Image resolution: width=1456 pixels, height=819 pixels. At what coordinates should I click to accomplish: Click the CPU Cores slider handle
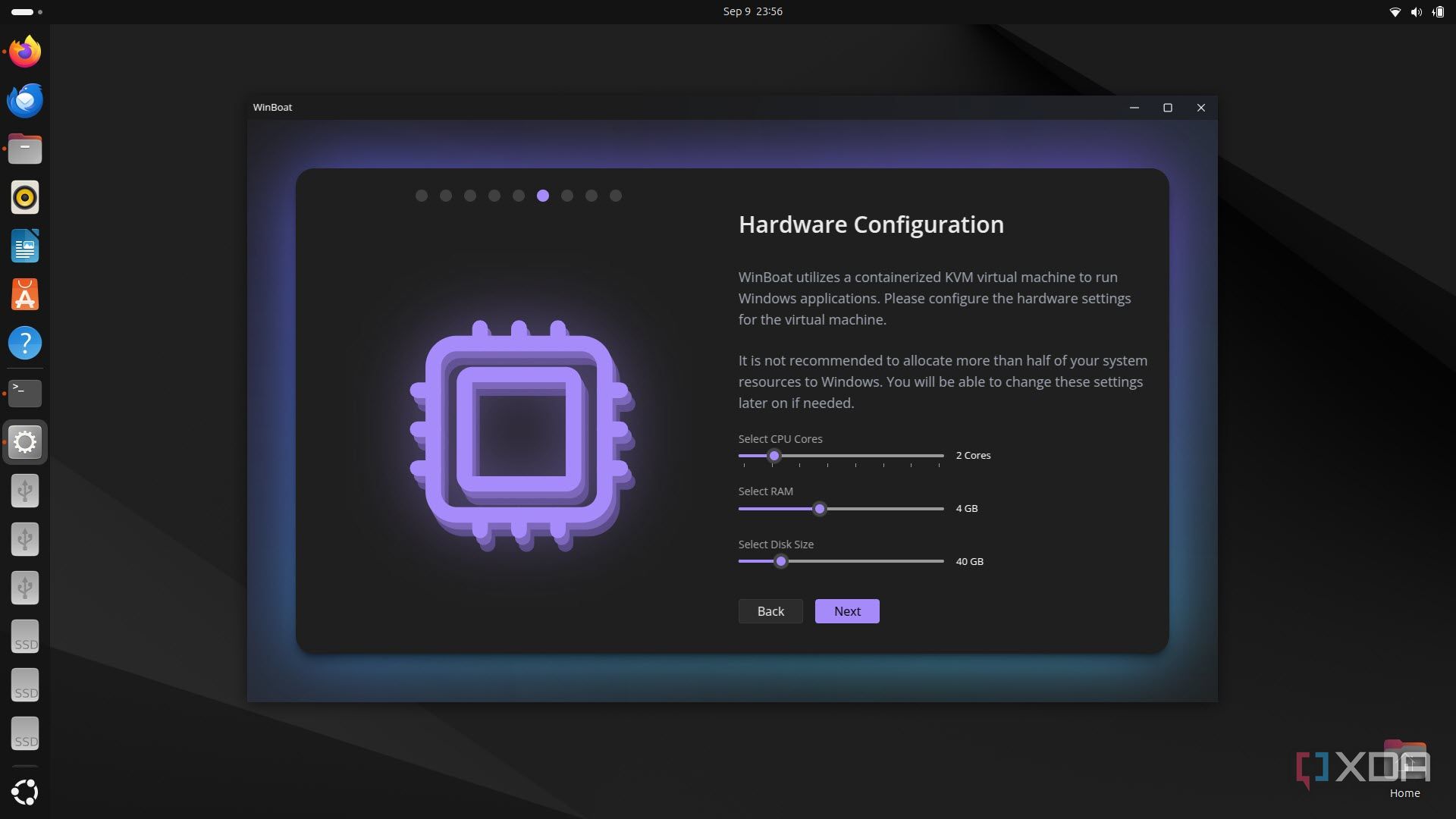coord(773,456)
